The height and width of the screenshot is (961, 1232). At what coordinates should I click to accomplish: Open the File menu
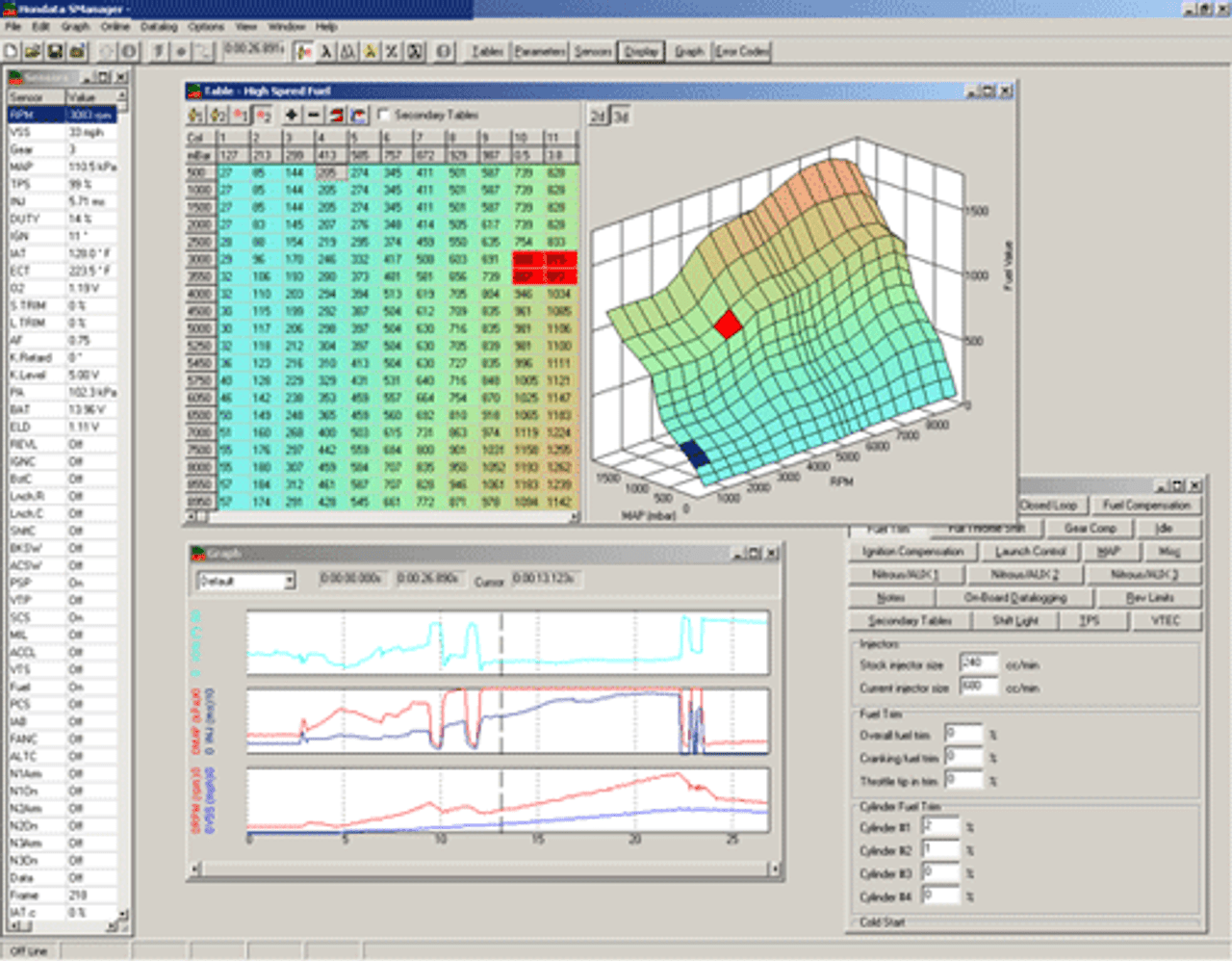13,27
